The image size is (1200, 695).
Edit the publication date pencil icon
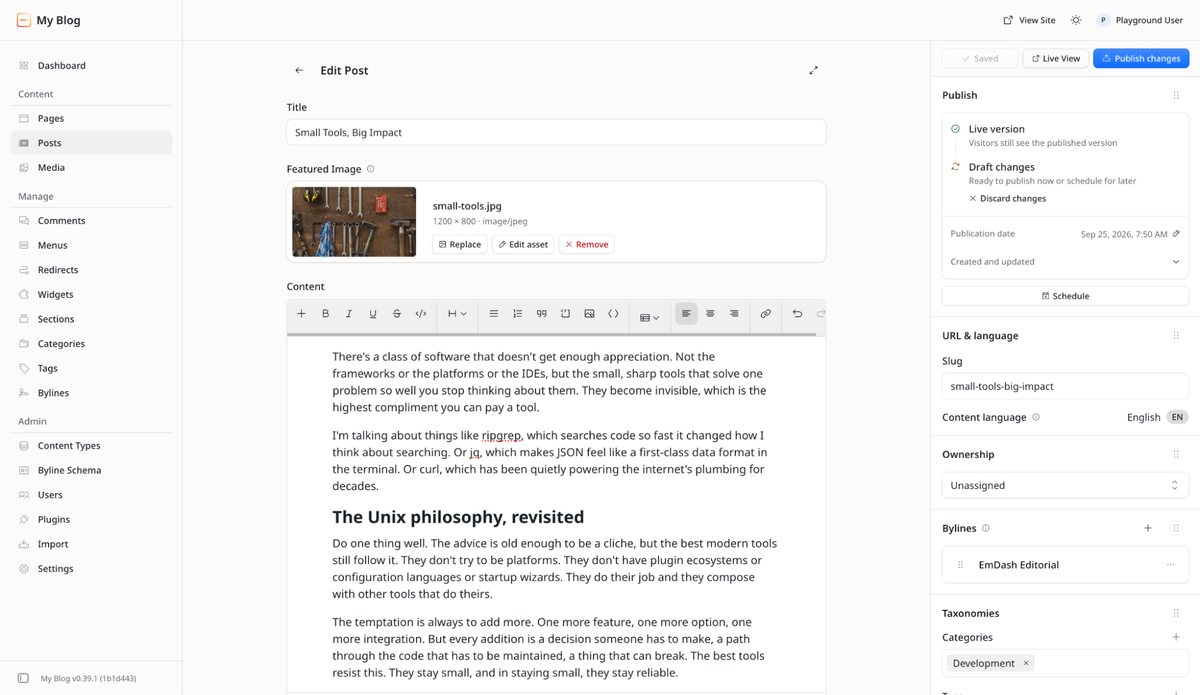pos(1176,234)
